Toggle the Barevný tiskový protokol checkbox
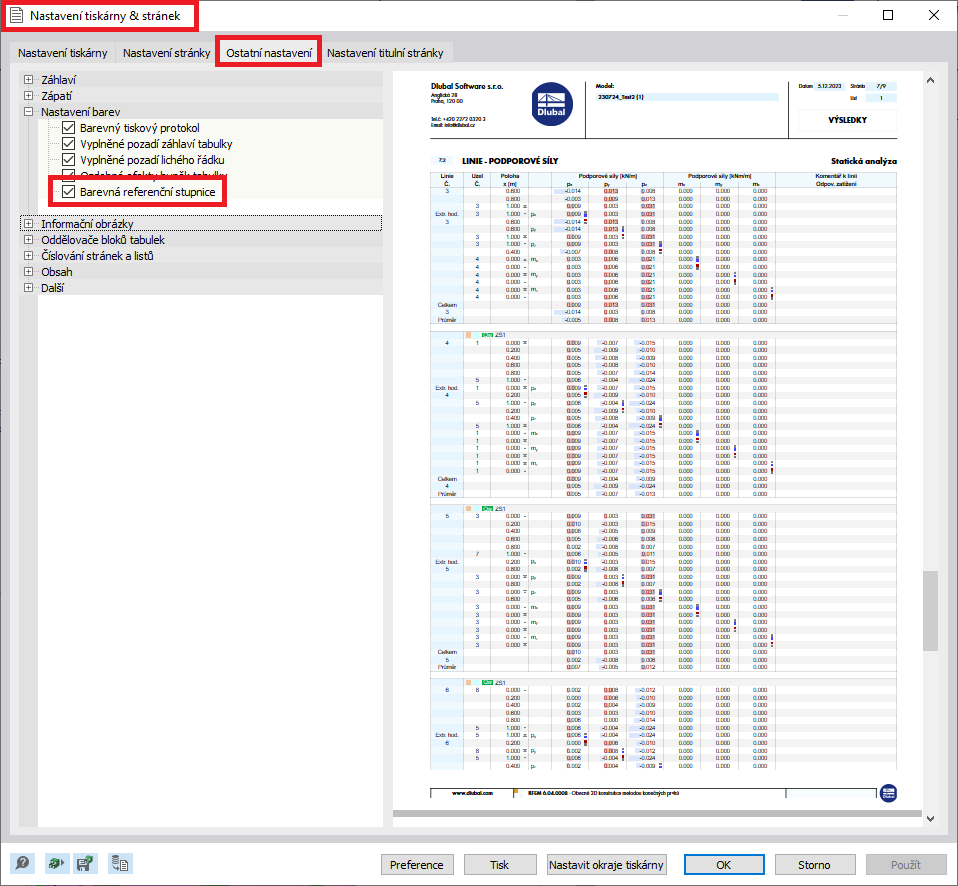This screenshot has width=958, height=886. [x=69, y=128]
